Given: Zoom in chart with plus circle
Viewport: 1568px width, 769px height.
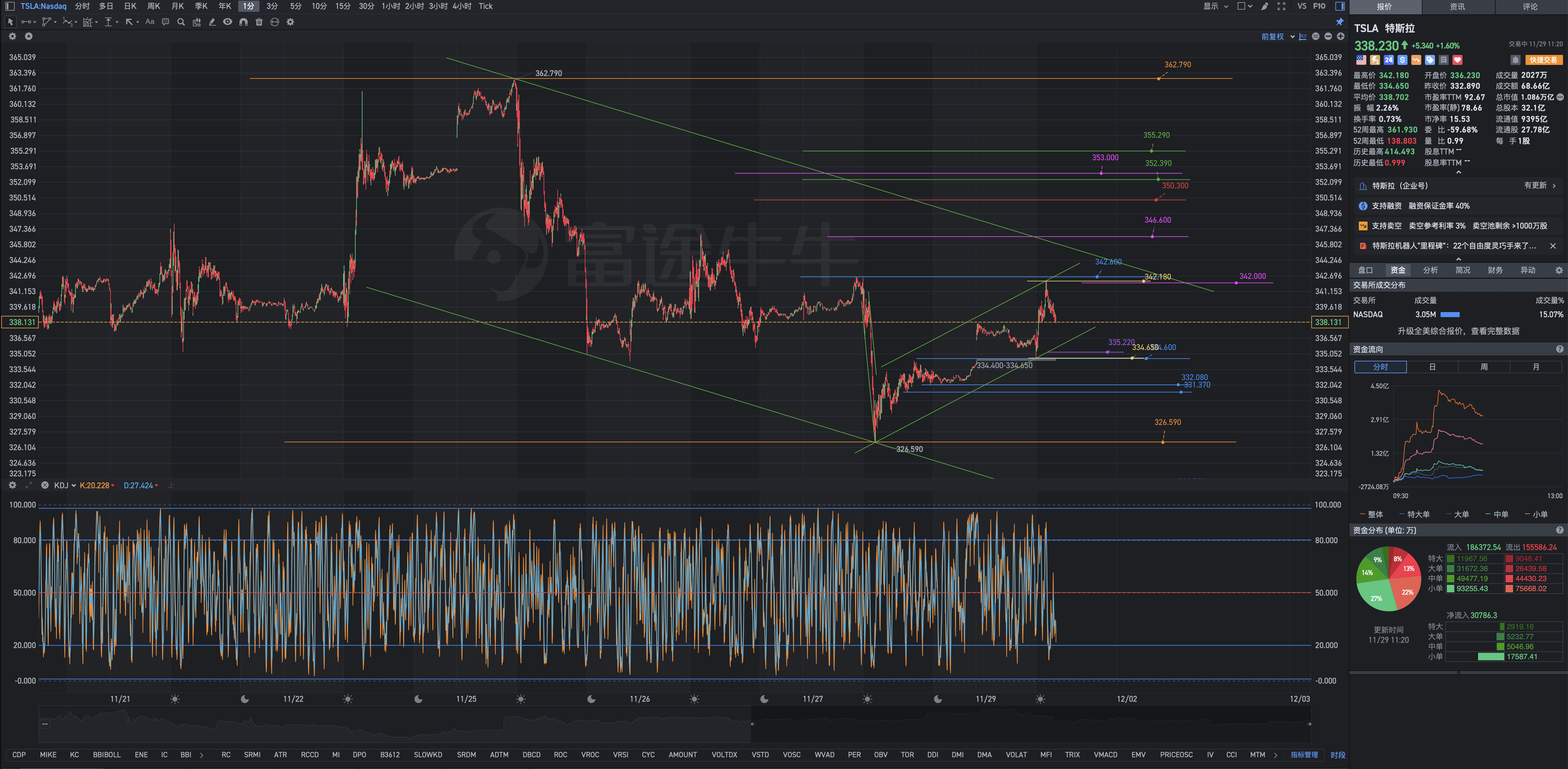Looking at the screenshot, I should (x=1340, y=37).
